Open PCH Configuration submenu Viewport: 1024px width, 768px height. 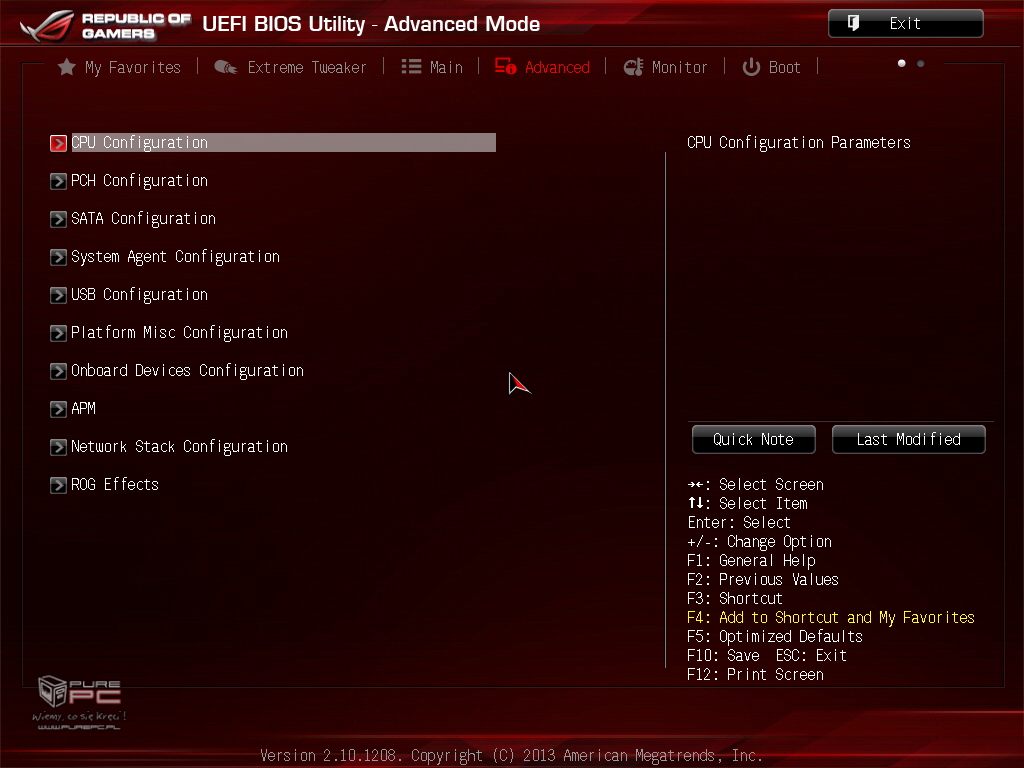(129, 181)
